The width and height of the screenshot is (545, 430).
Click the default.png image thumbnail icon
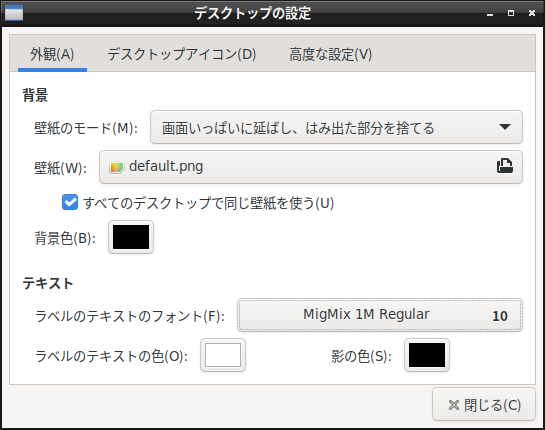[116, 168]
